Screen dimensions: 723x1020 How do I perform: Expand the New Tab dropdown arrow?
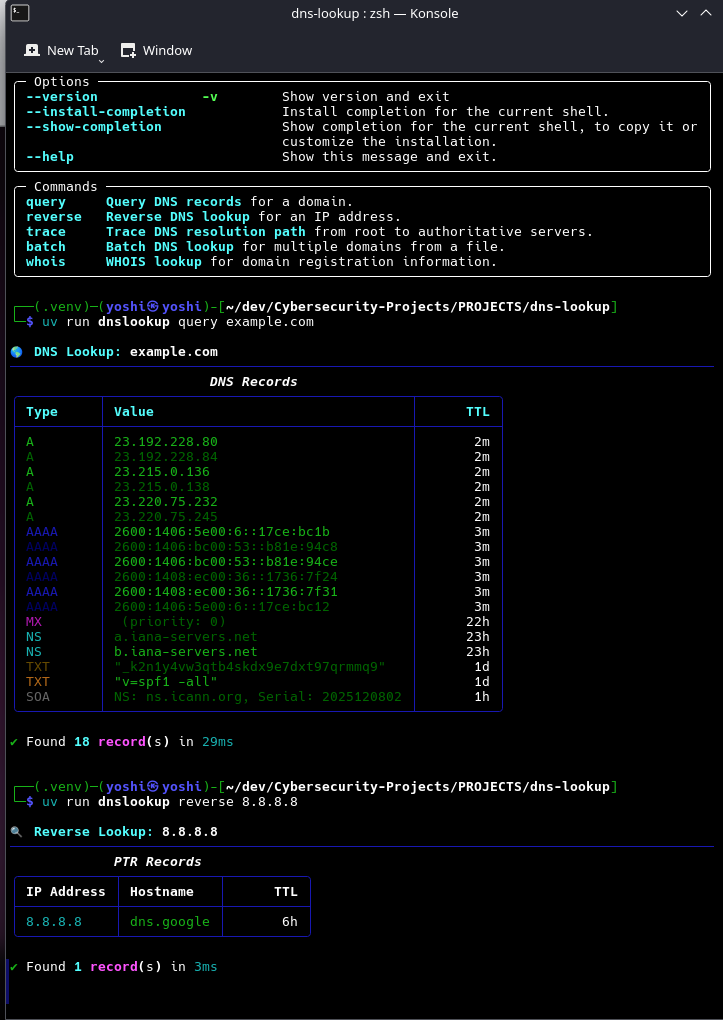coord(102,61)
